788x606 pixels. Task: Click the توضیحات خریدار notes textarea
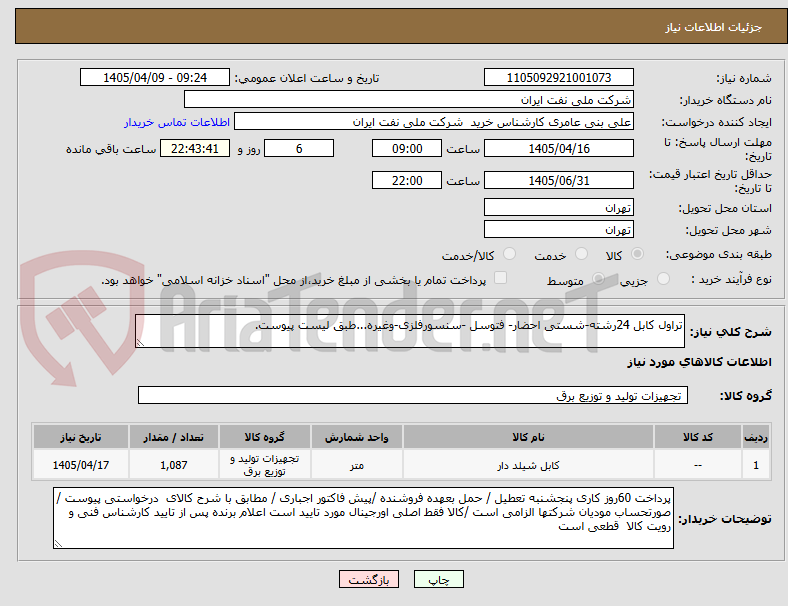[x=363, y=518]
